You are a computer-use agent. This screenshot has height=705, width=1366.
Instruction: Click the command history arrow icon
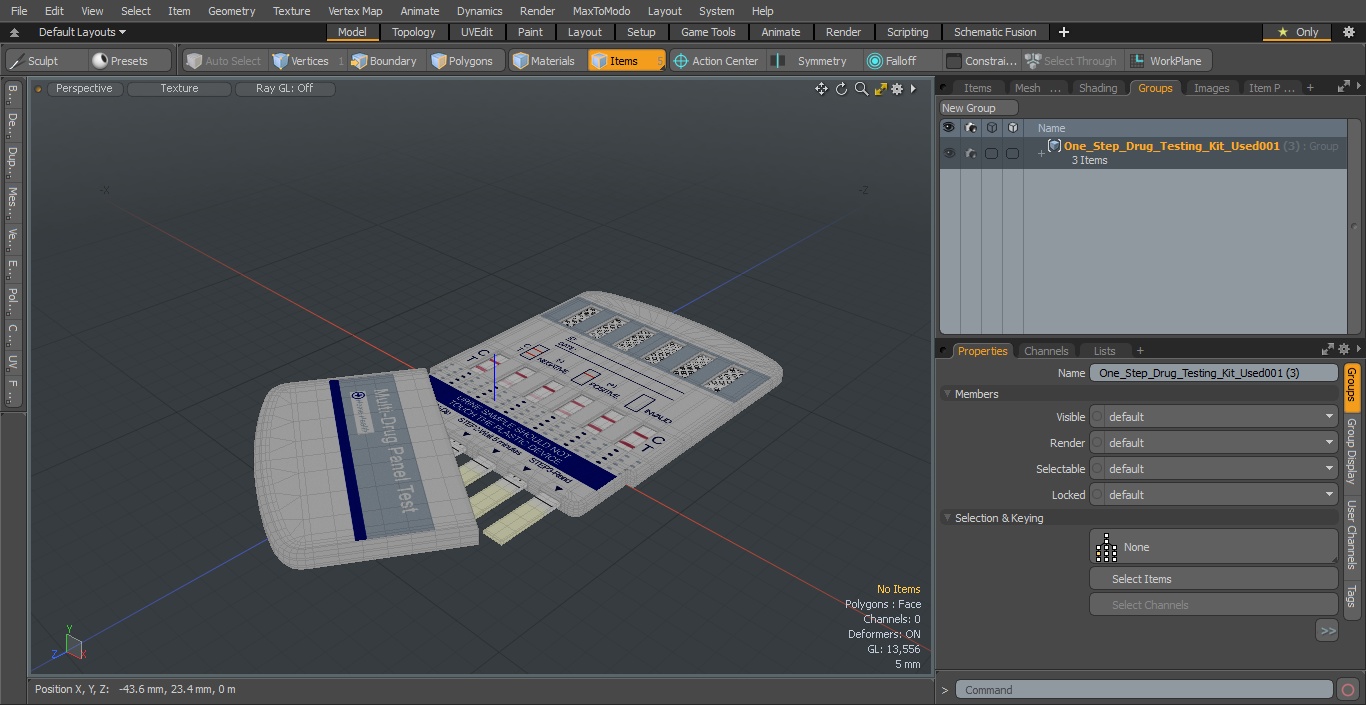tap(945, 690)
